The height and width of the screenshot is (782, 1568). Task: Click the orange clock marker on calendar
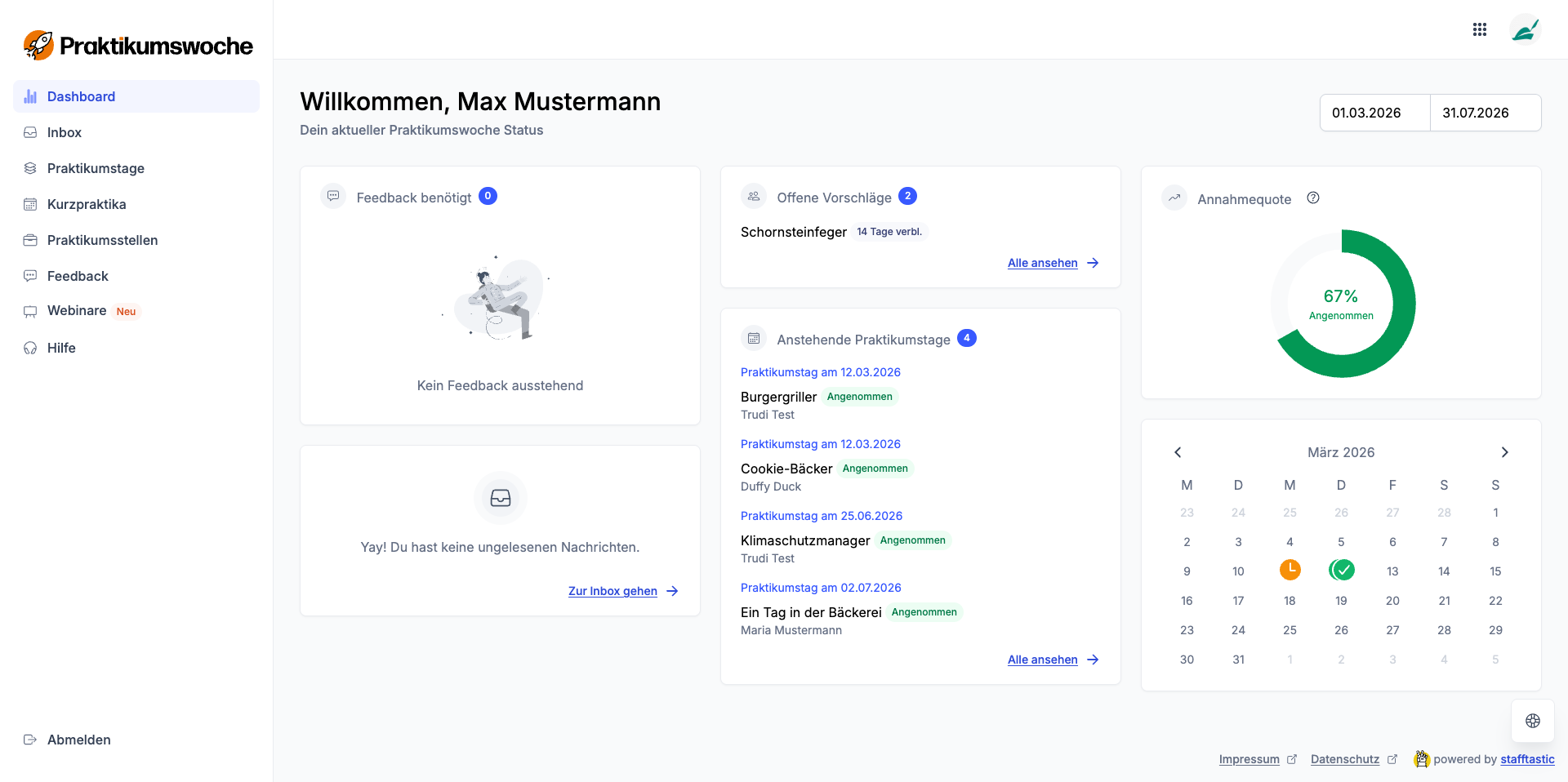tap(1290, 570)
